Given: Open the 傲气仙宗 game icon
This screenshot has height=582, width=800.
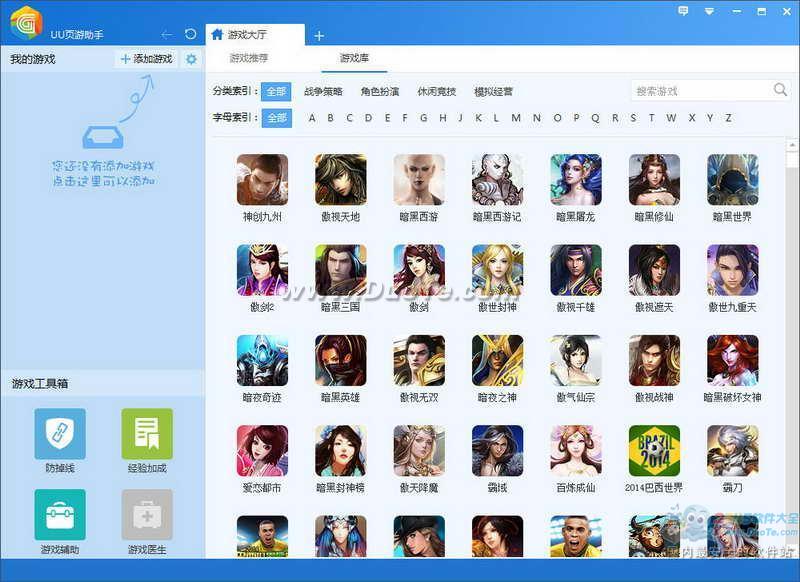Looking at the screenshot, I should (576, 360).
